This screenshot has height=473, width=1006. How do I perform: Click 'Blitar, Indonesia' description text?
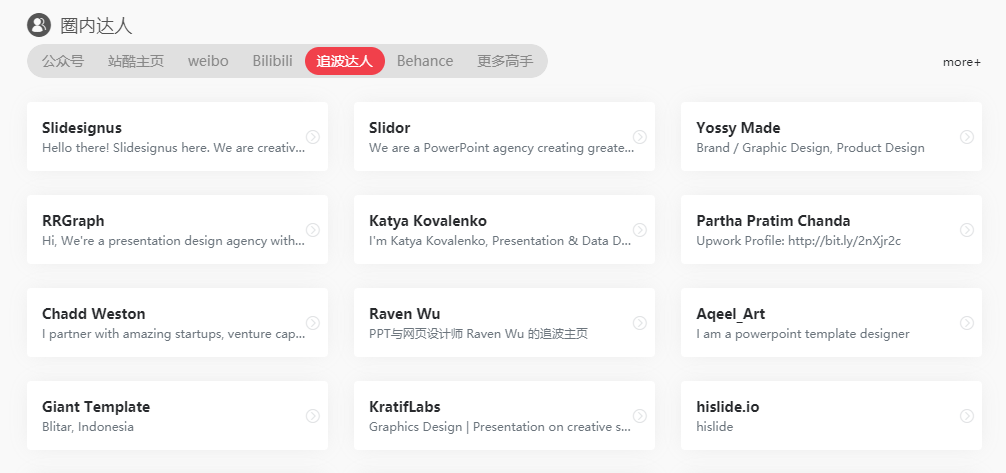coord(88,427)
